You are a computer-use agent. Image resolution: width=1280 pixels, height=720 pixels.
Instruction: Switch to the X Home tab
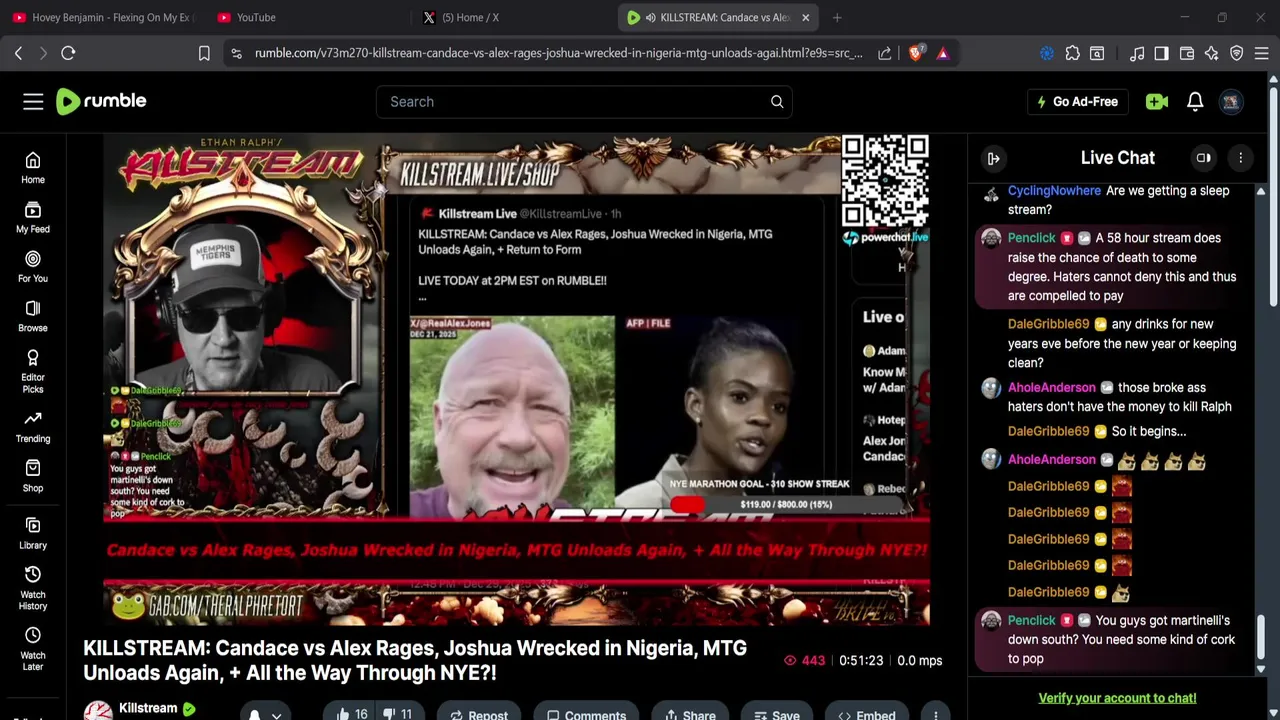[511, 17]
